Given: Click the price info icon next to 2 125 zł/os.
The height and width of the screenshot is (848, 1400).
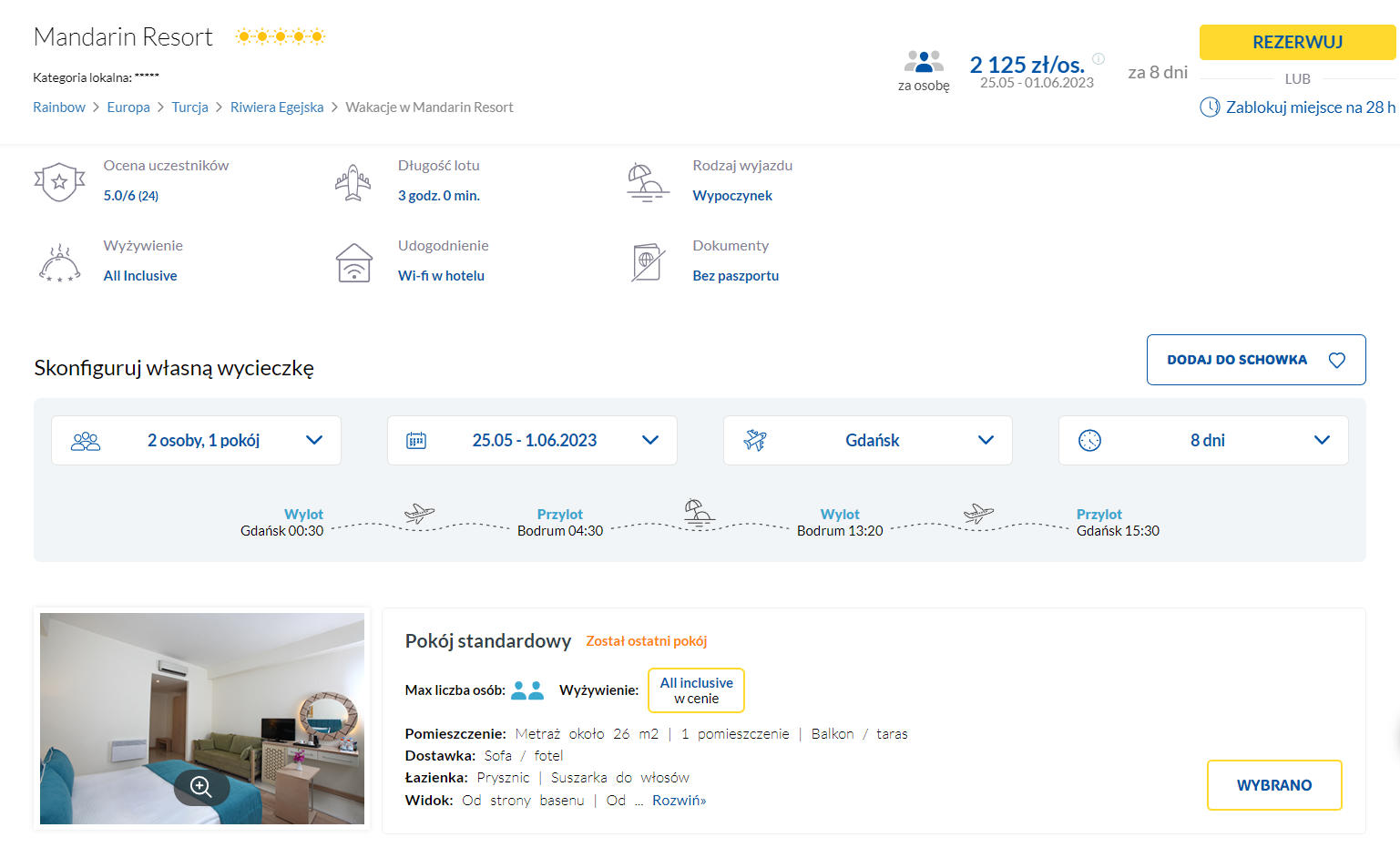Looking at the screenshot, I should (1099, 59).
